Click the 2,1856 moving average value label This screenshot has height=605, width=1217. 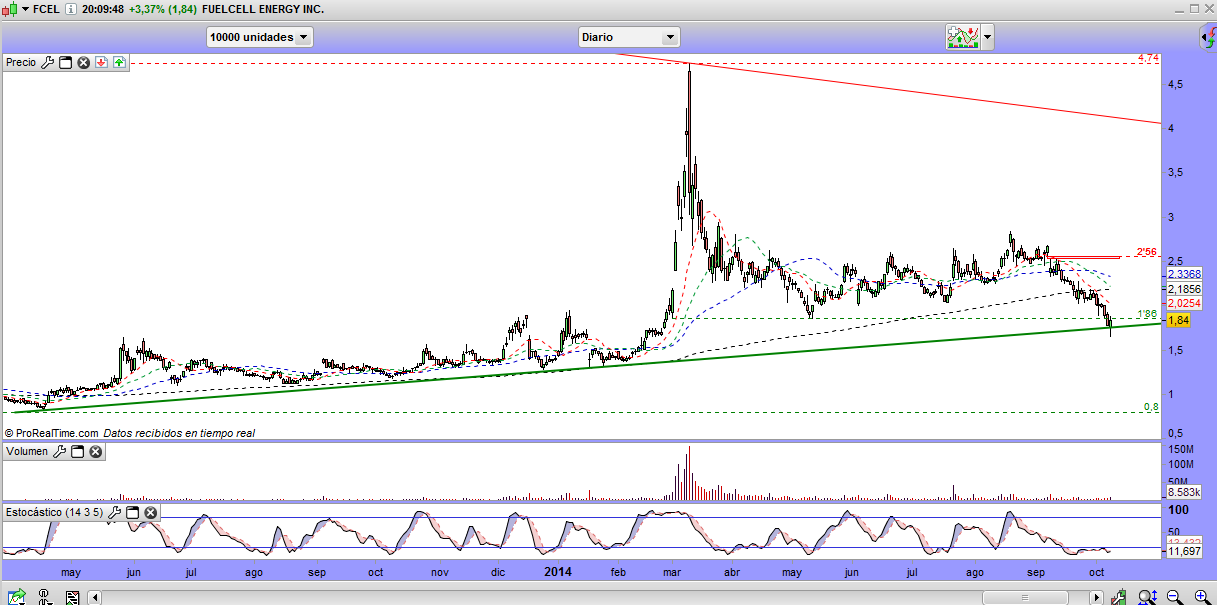(1184, 288)
